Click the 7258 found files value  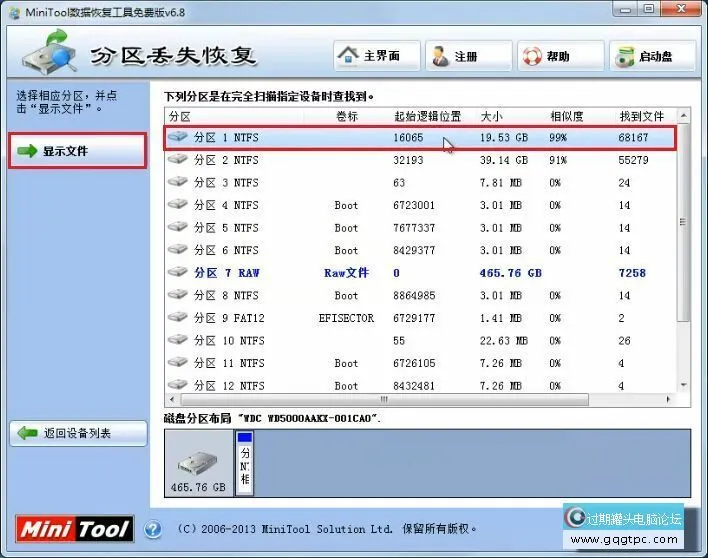(x=632, y=273)
